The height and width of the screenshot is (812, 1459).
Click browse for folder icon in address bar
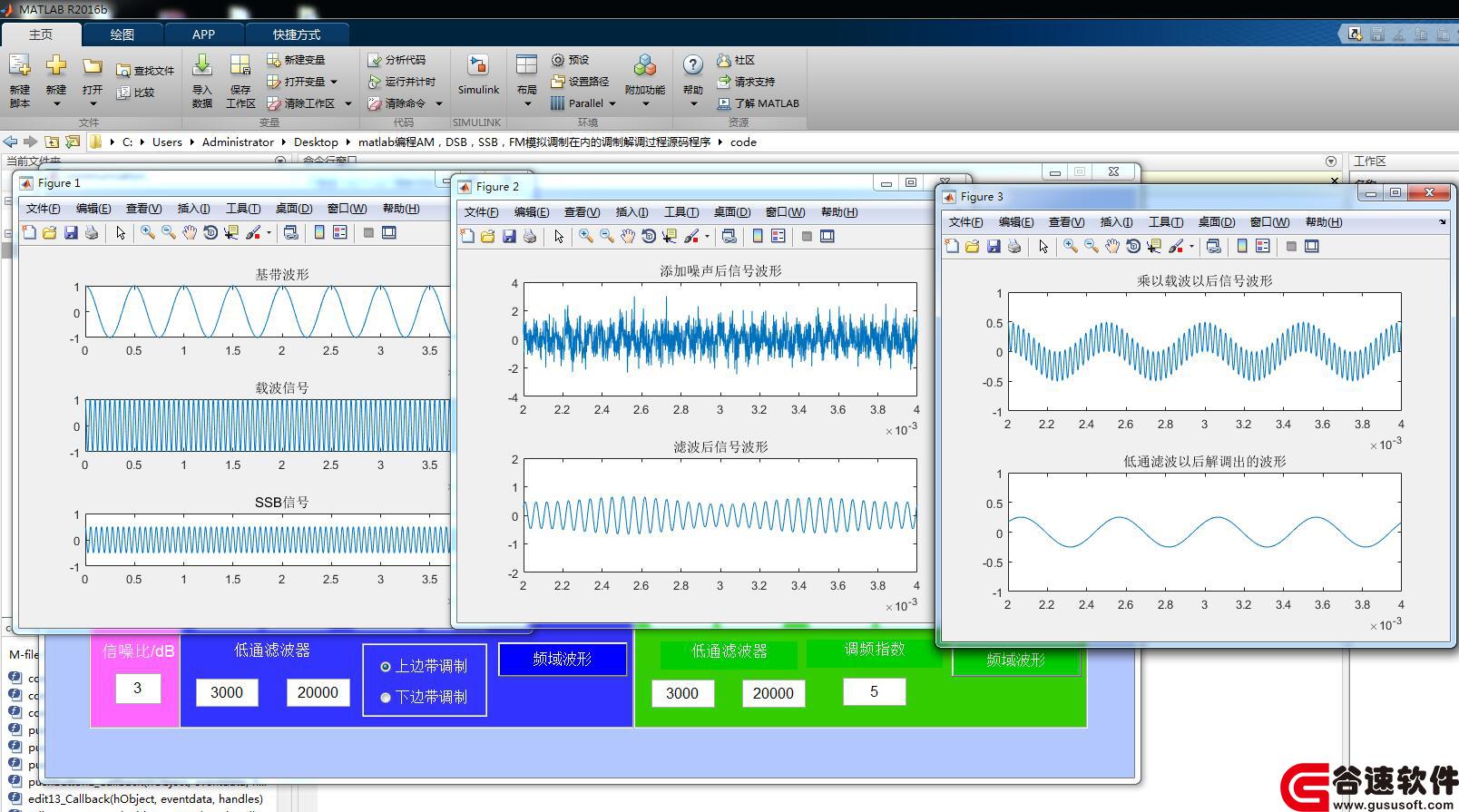(73, 142)
